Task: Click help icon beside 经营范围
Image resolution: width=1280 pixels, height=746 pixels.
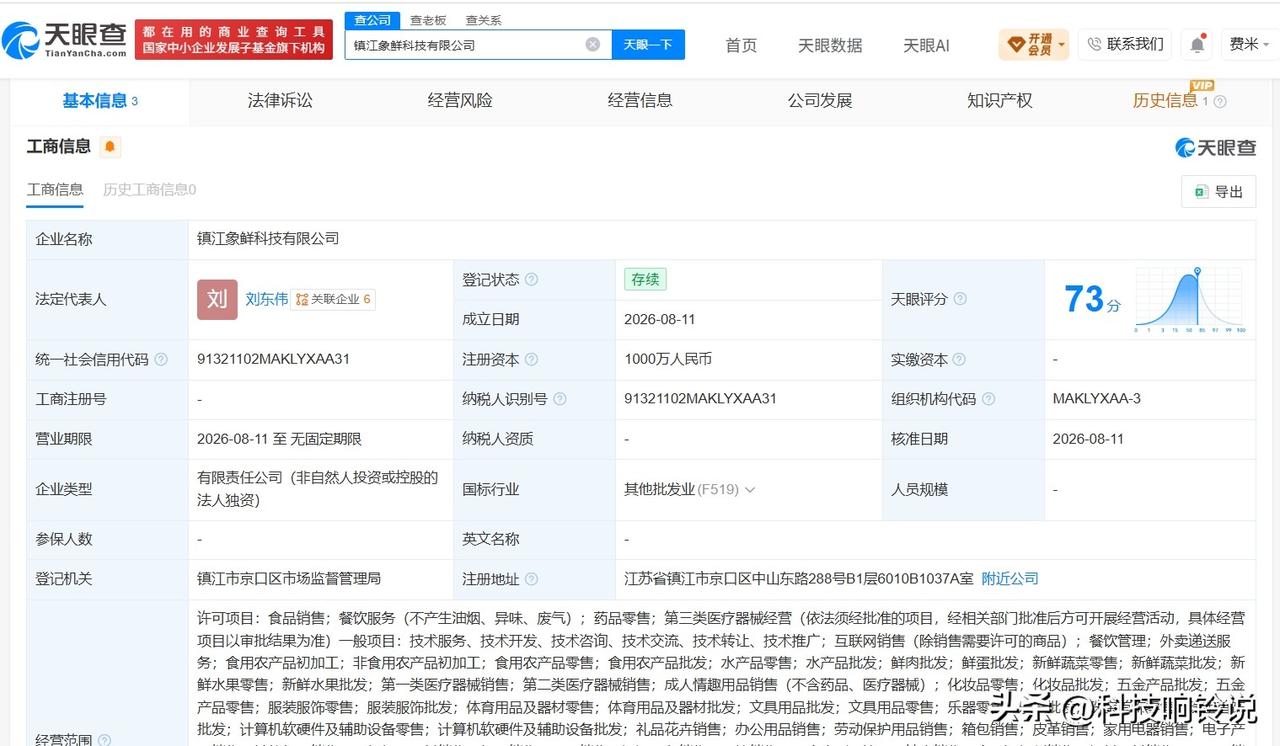Action: [x=104, y=740]
